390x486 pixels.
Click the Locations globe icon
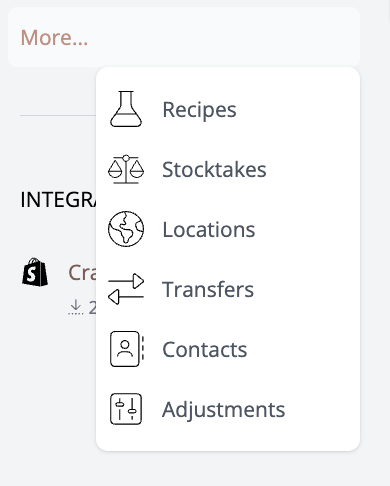coord(126,229)
